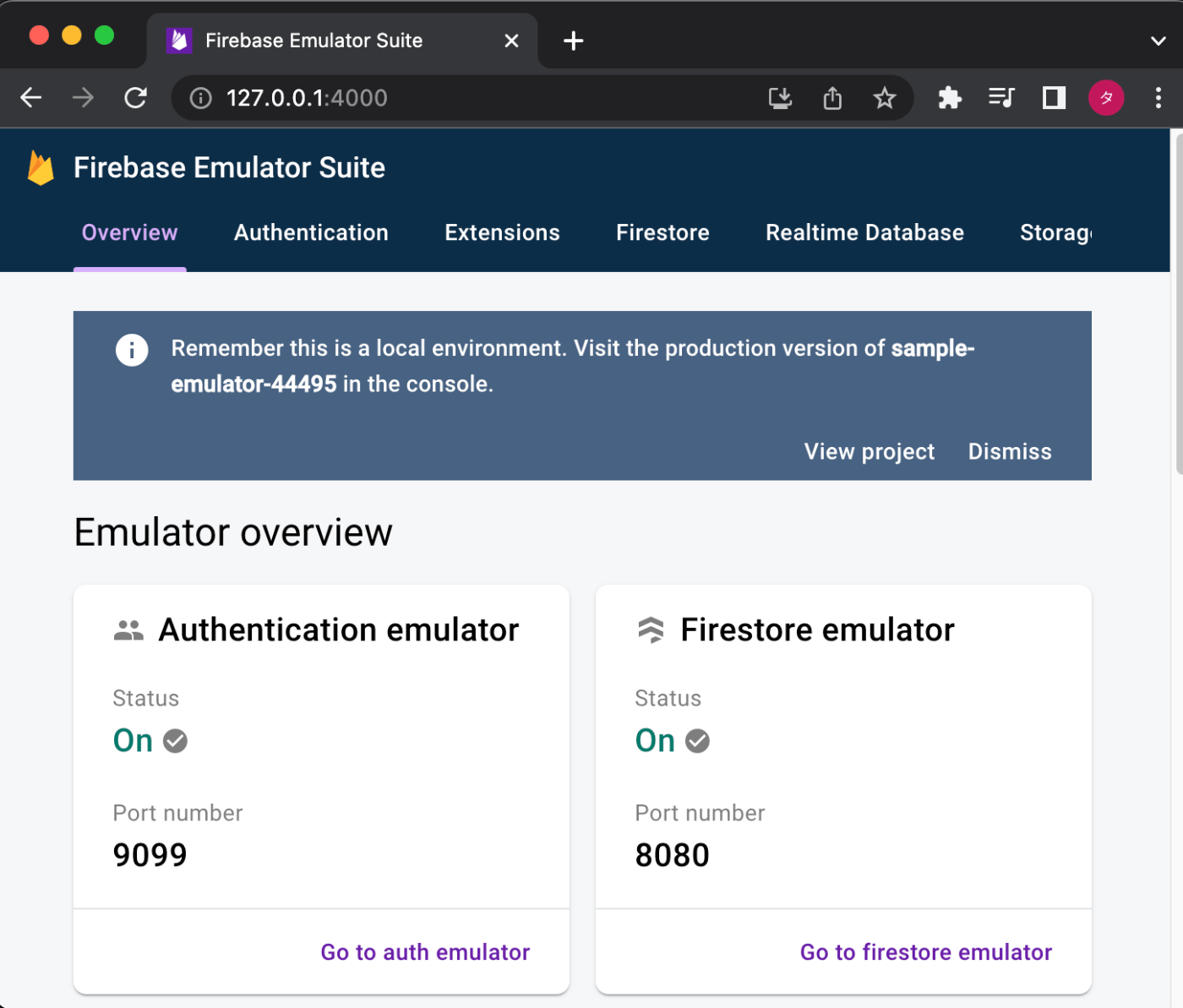This screenshot has width=1183, height=1008.
Task: Click the Authentication port number 9099
Action: 150,855
